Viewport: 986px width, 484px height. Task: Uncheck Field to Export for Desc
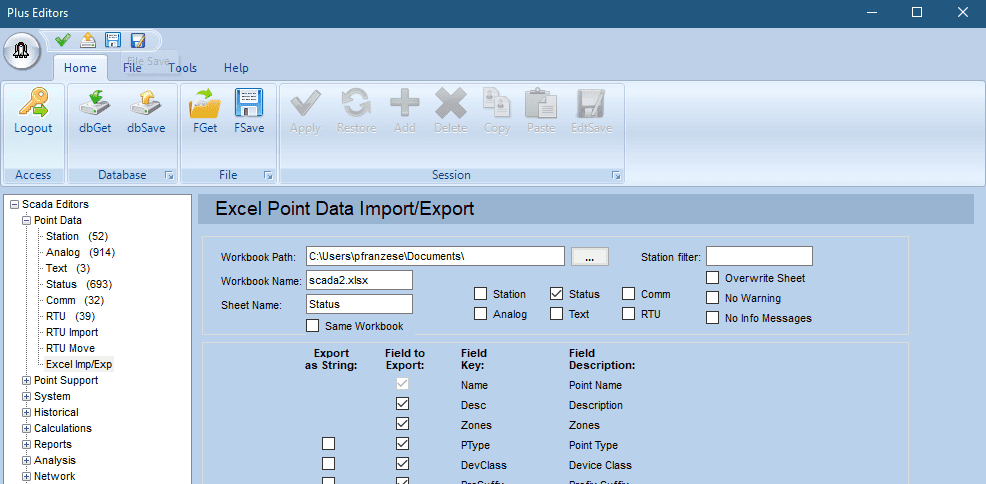pos(402,404)
